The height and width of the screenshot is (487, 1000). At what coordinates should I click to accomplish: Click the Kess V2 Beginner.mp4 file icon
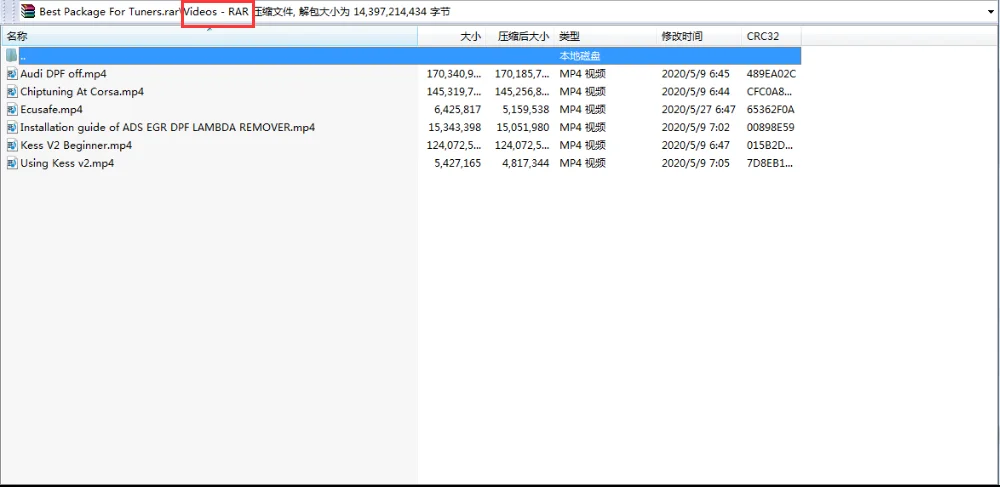tap(12, 145)
